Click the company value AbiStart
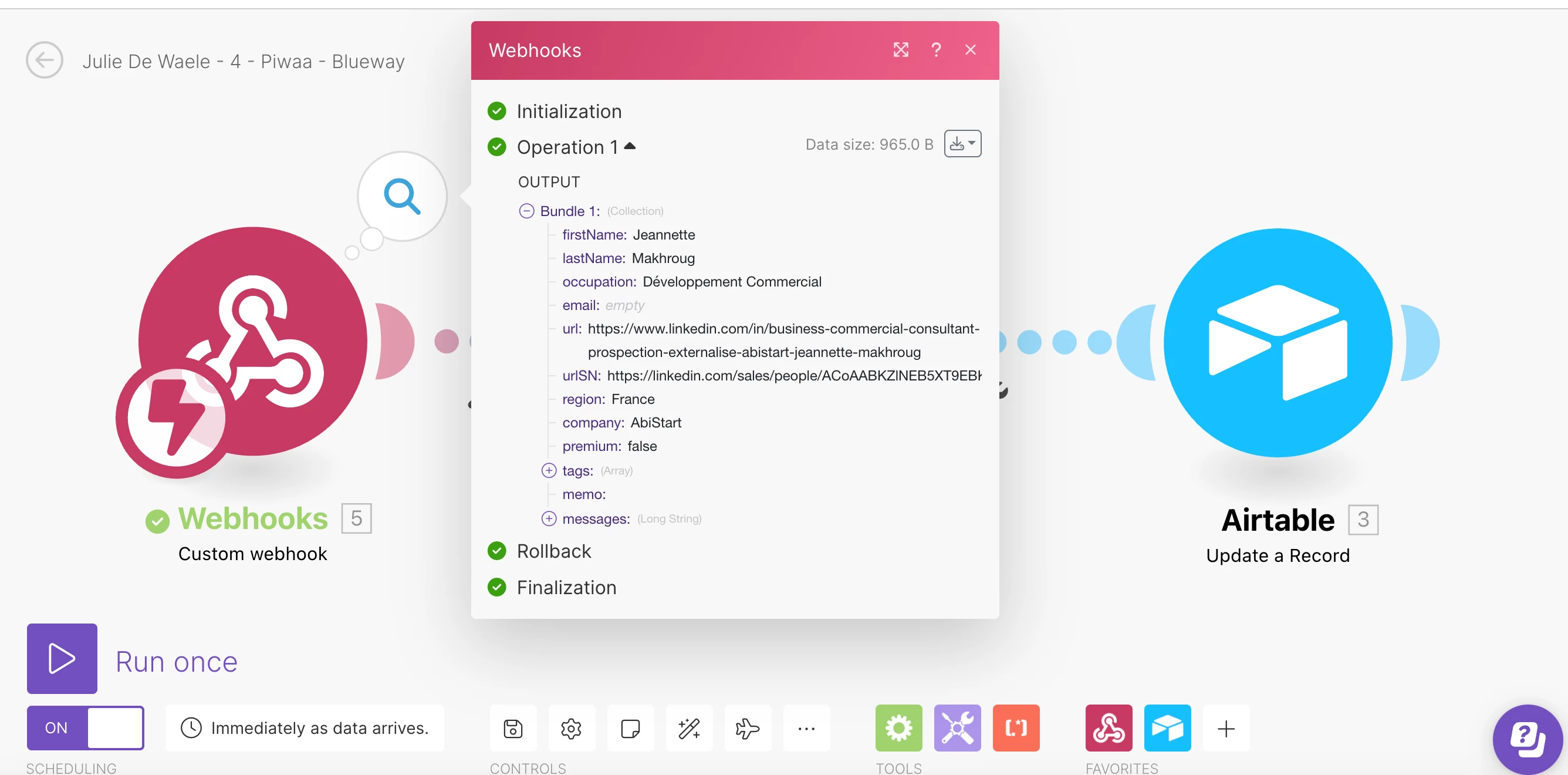The width and height of the screenshot is (1568, 775). [x=655, y=423]
